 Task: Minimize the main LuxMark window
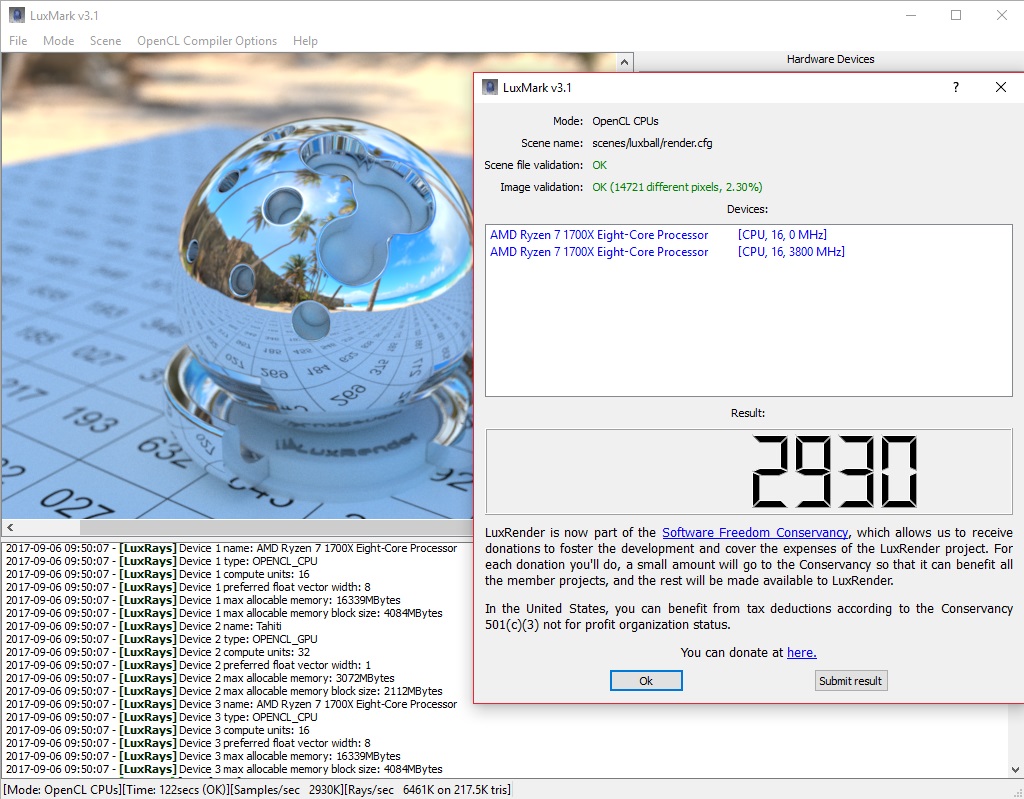[x=911, y=15]
